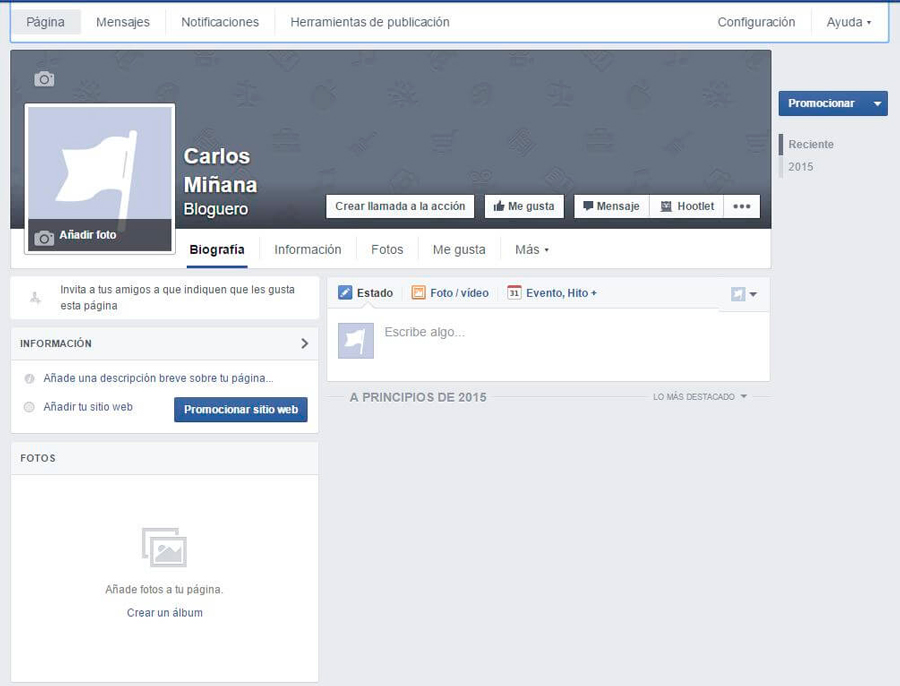Viewport: 900px width, 686px height.
Task: Click the Me gusta button
Action: click(524, 206)
